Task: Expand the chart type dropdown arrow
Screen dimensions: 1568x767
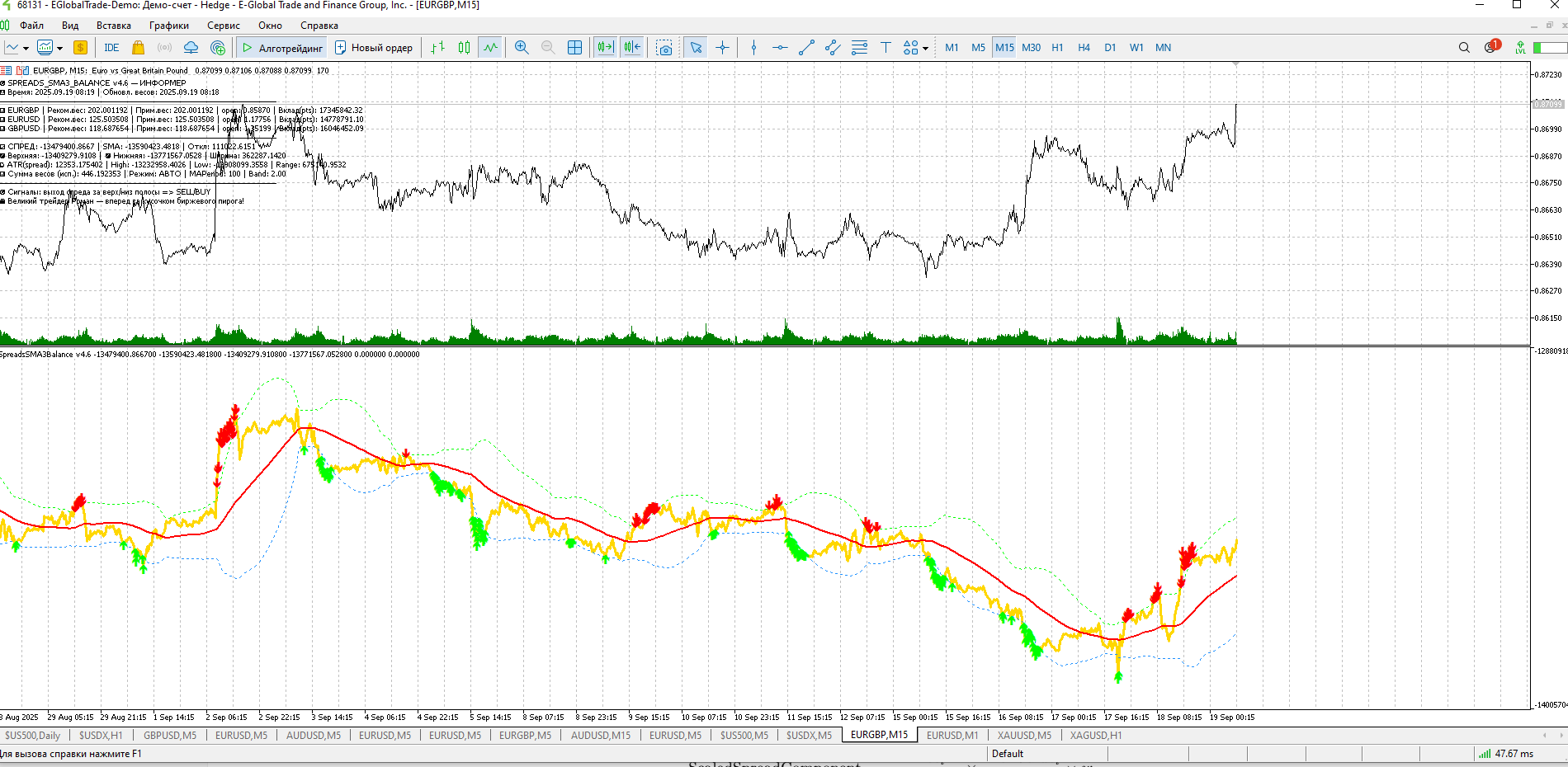Action: (26, 49)
